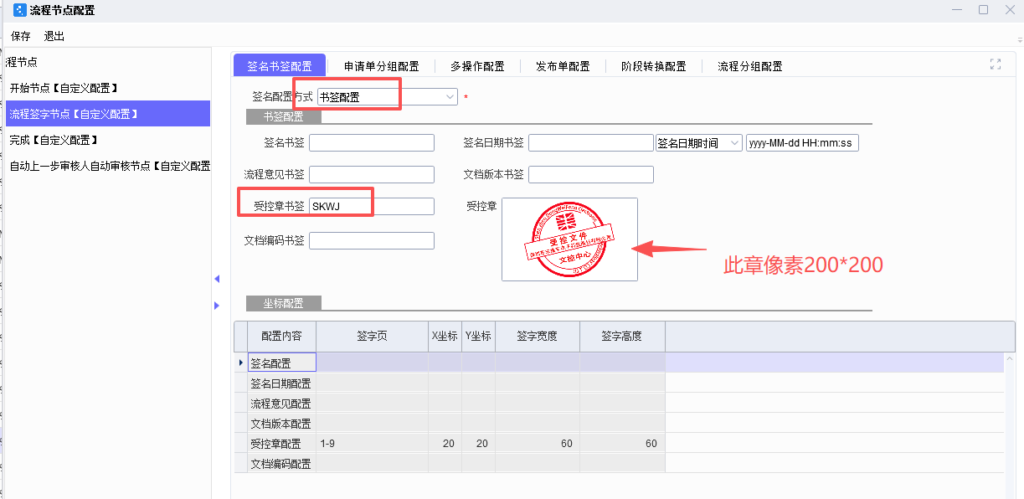
Task: Click the fullscreen expand icon near the tabs
Action: tap(995, 64)
